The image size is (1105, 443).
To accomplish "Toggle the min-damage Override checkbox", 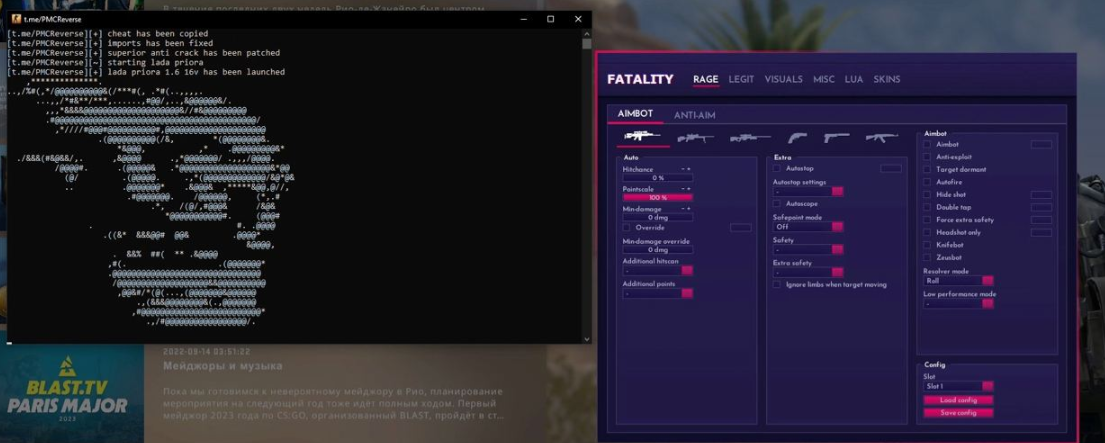I will (626, 227).
